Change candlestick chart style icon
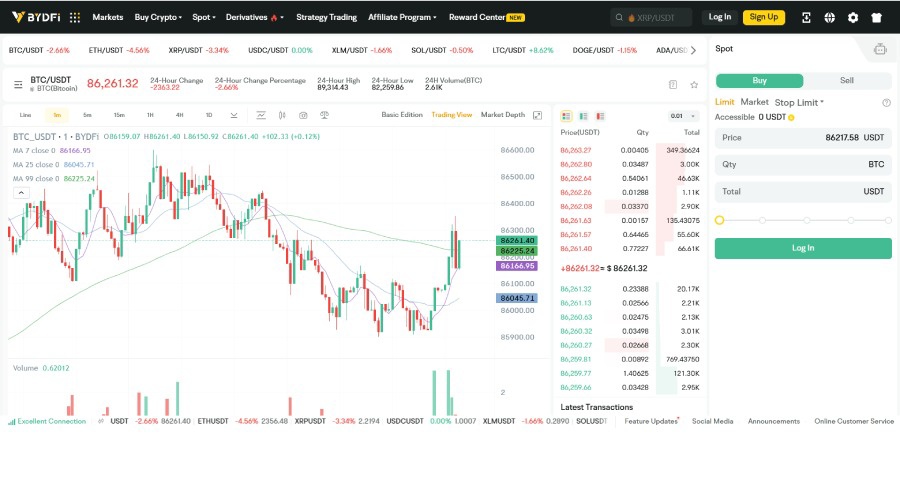 tap(282, 115)
